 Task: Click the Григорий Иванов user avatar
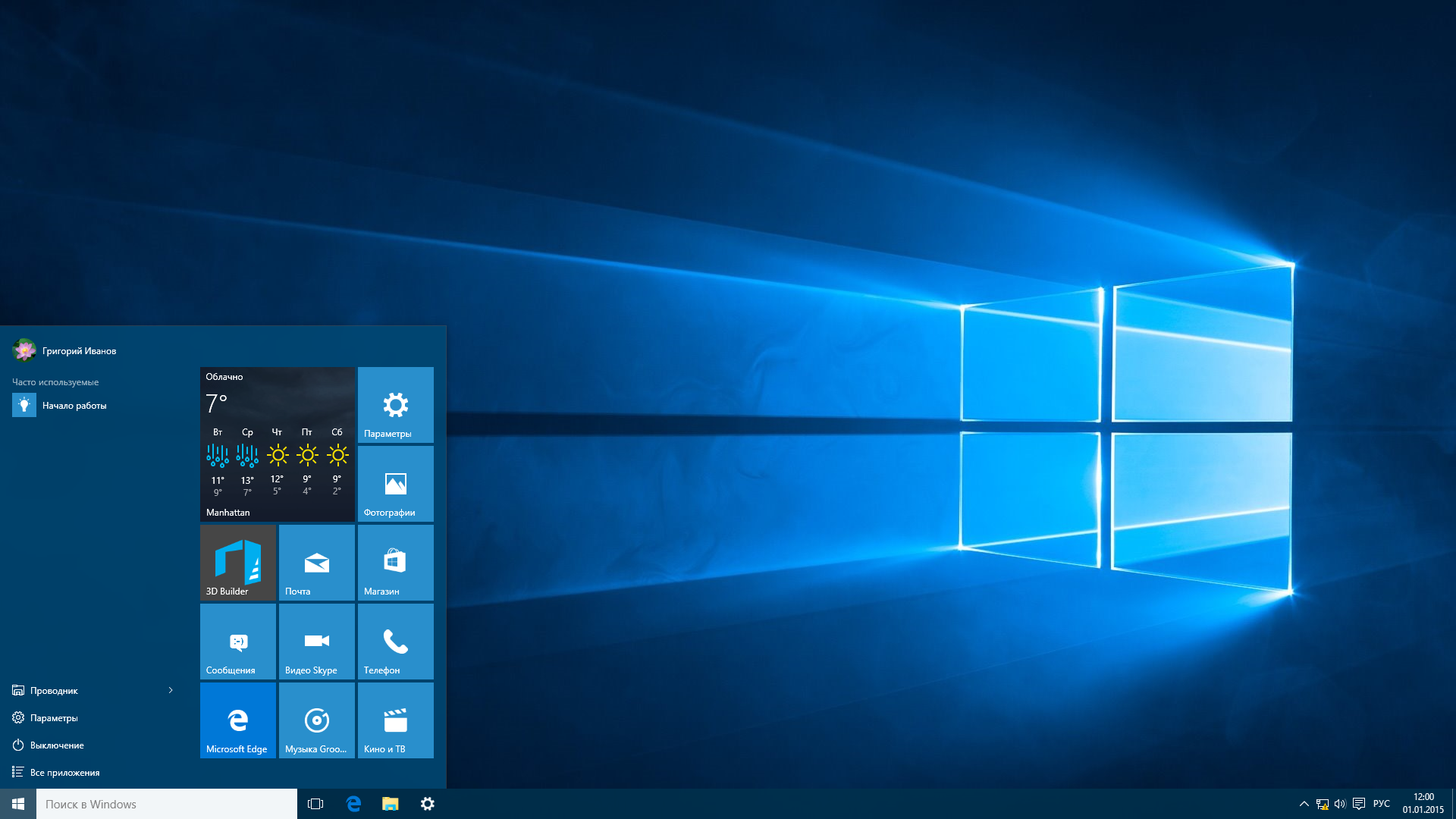click(24, 350)
